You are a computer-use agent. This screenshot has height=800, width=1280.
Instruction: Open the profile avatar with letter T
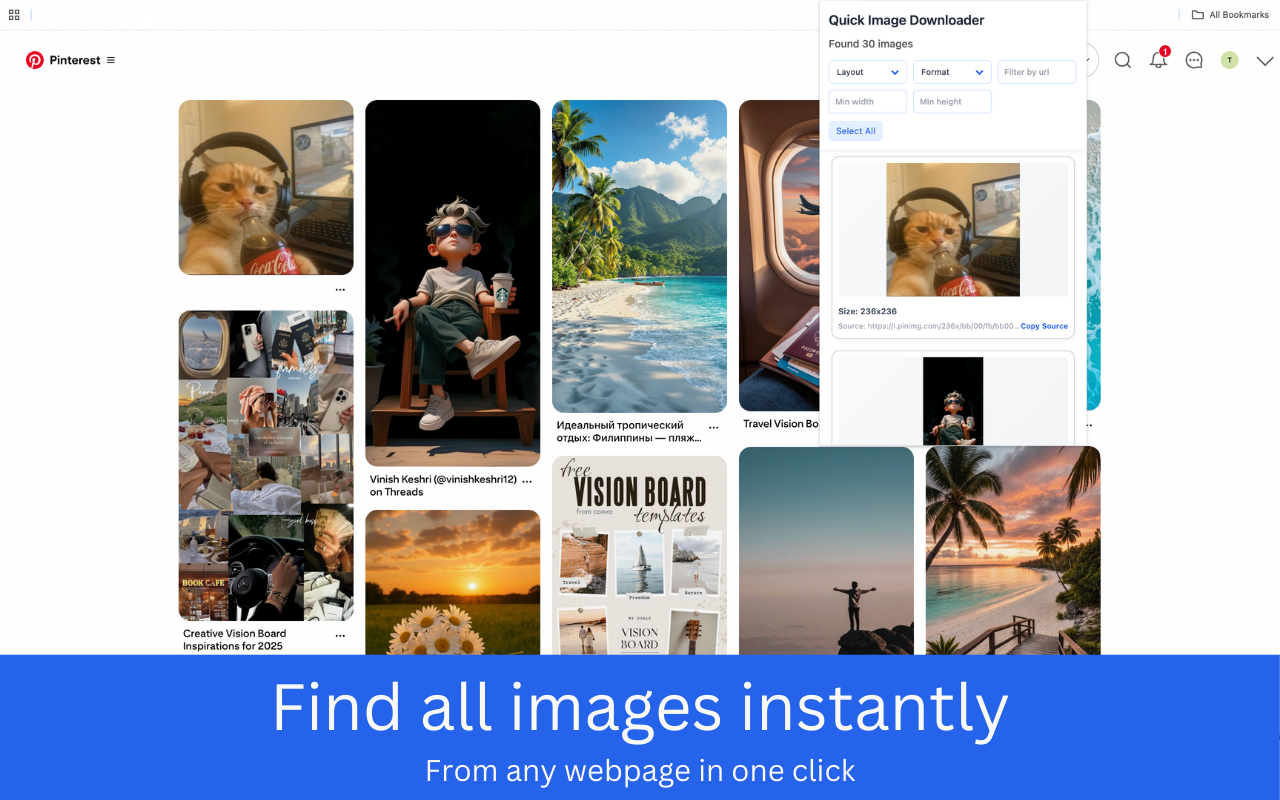1230,60
